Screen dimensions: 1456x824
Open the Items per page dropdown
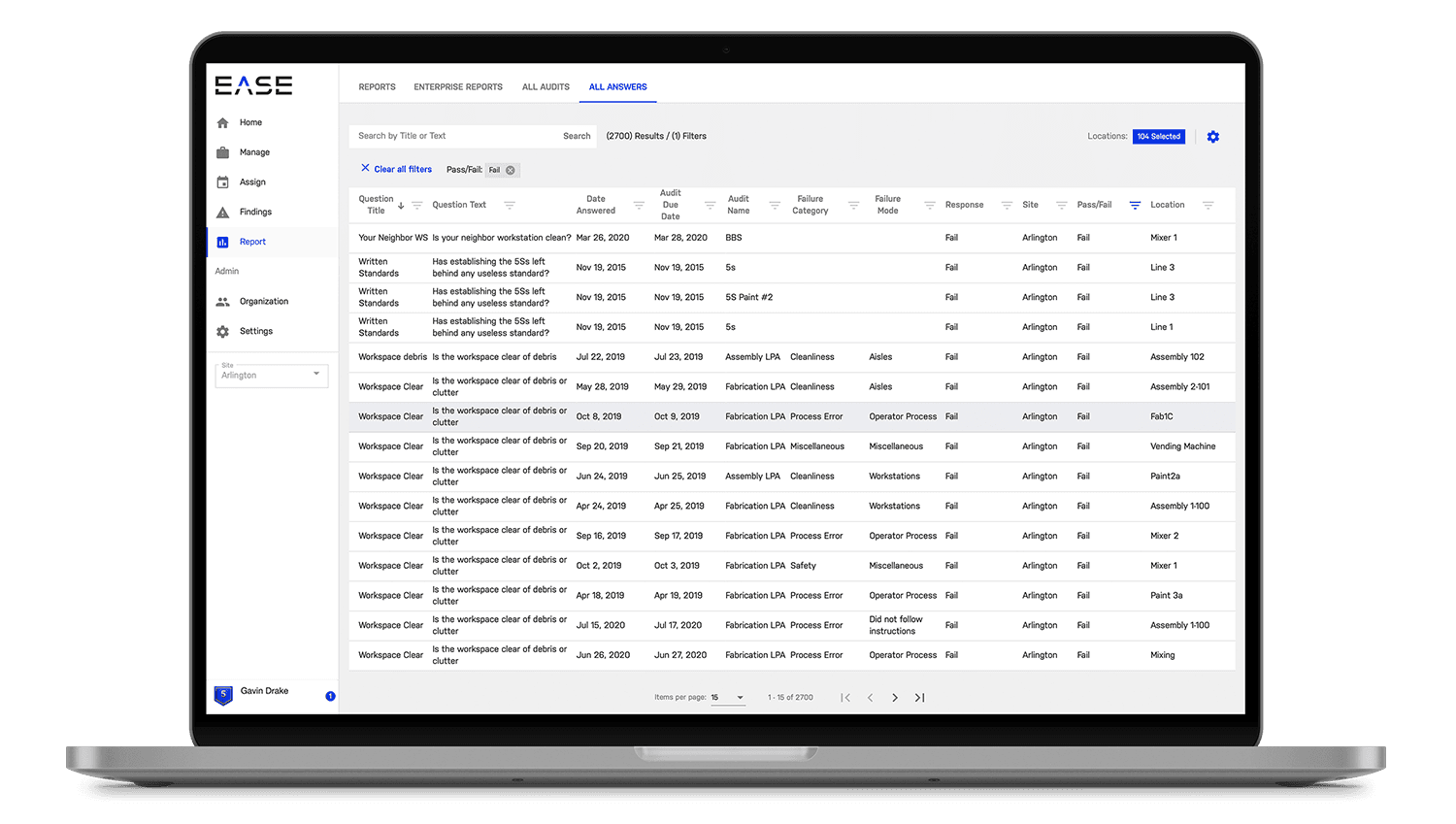point(727,697)
